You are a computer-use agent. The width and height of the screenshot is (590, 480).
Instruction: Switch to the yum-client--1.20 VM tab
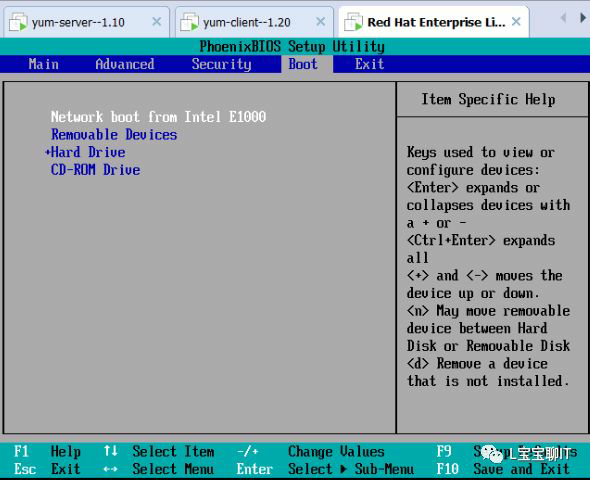coord(254,22)
